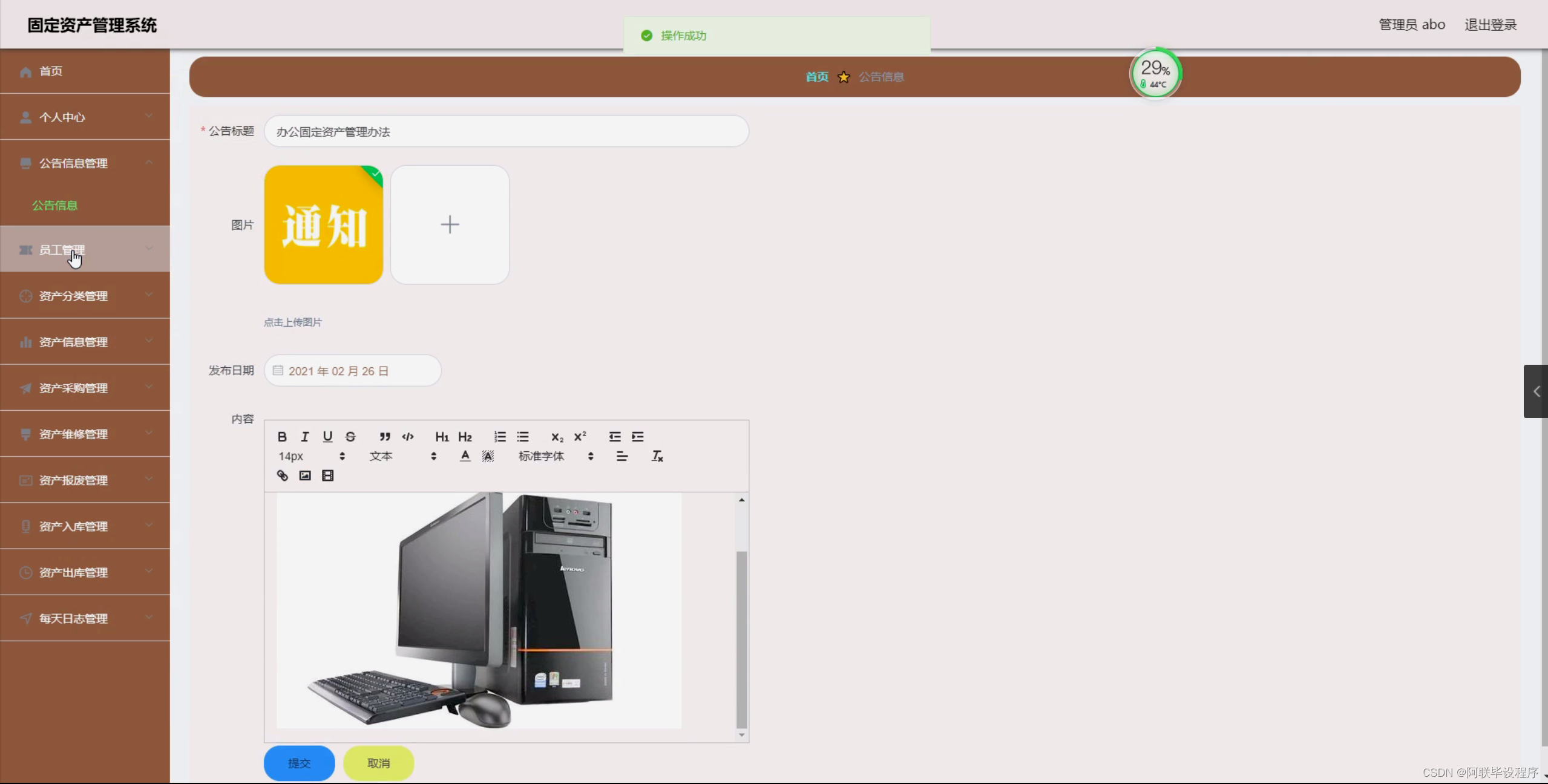Open the text color picker

[465, 456]
